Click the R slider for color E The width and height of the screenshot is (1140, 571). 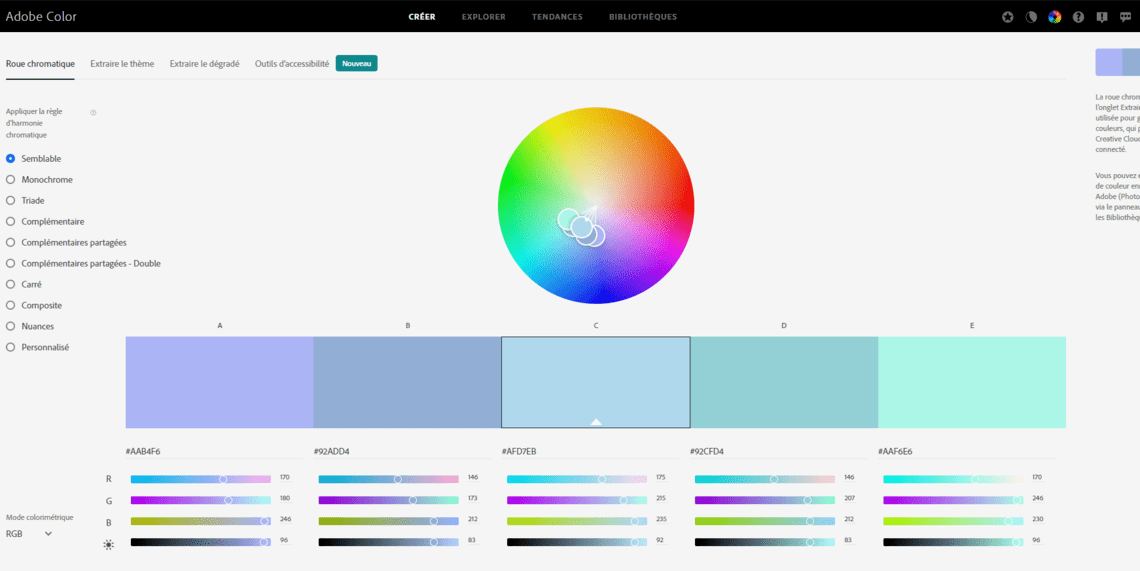point(953,479)
